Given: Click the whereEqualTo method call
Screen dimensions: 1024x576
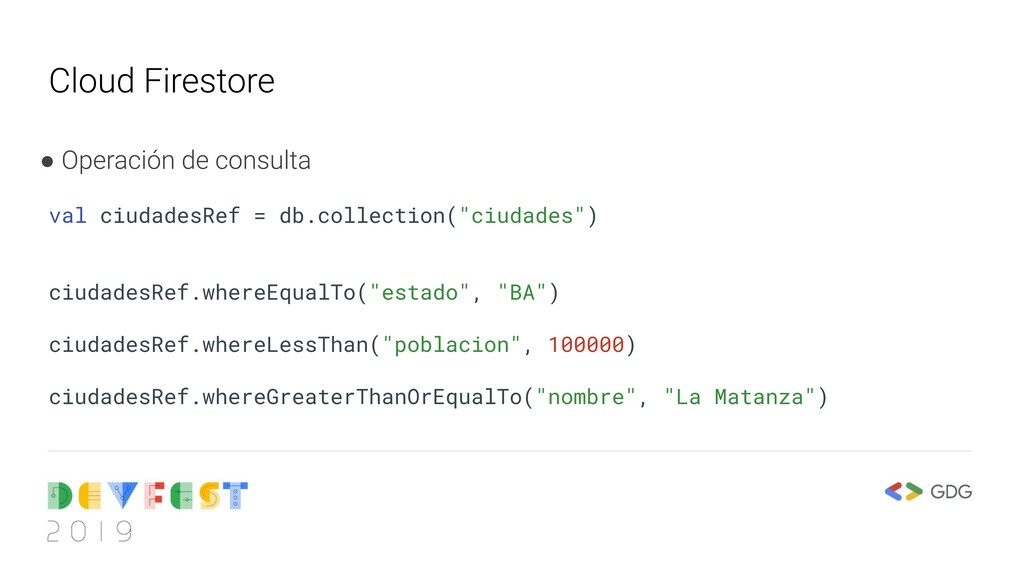Looking at the screenshot, I should (278, 293).
